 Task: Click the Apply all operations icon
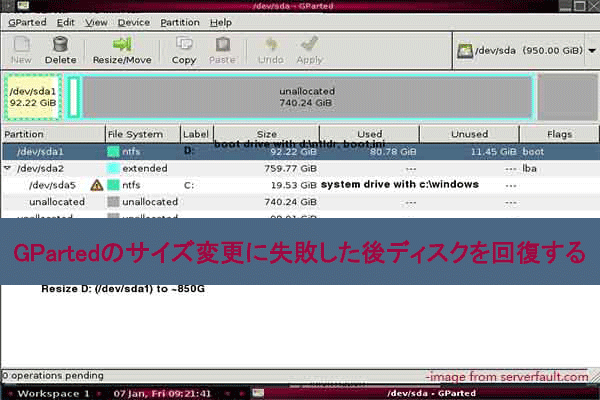(x=309, y=44)
